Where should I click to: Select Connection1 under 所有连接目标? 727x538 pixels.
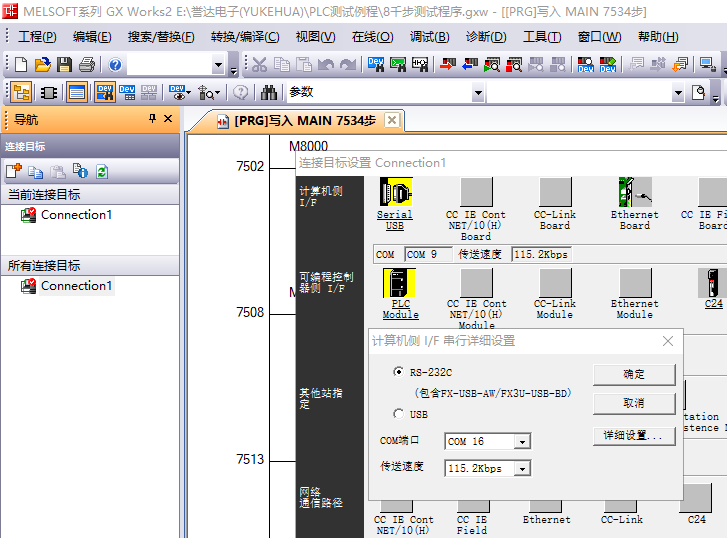(77, 286)
